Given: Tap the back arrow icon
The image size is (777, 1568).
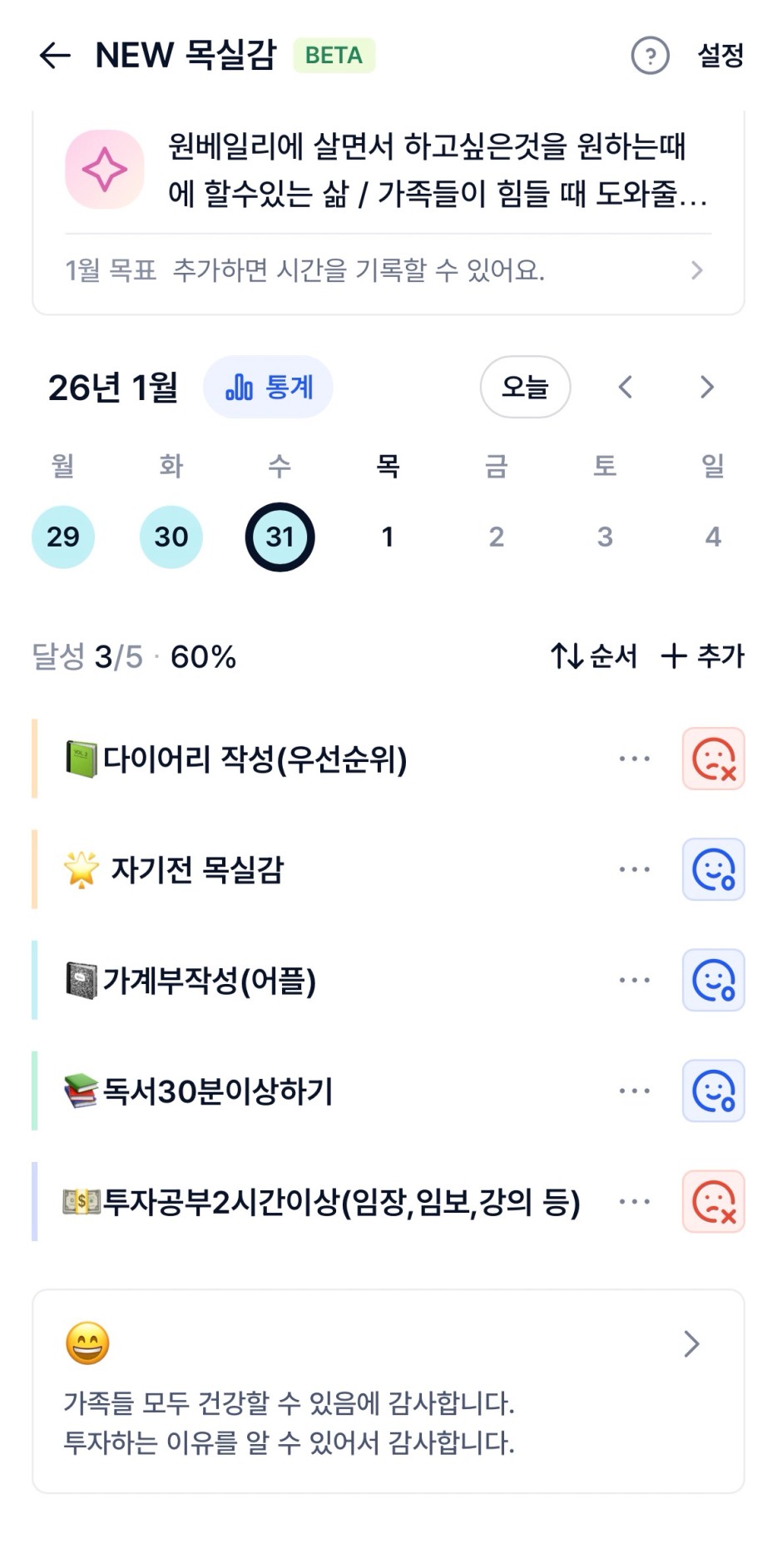Looking at the screenshot, I should (x=55, y=56).
